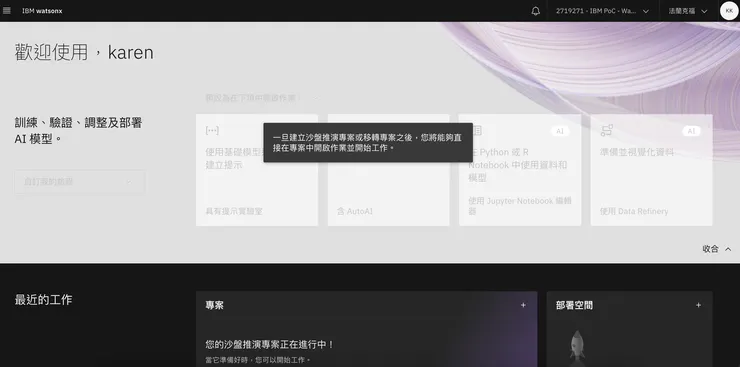This screenshot has height=367, width=740.
Task: Click the 最近的工作 heading
Action: click(43, 300)
